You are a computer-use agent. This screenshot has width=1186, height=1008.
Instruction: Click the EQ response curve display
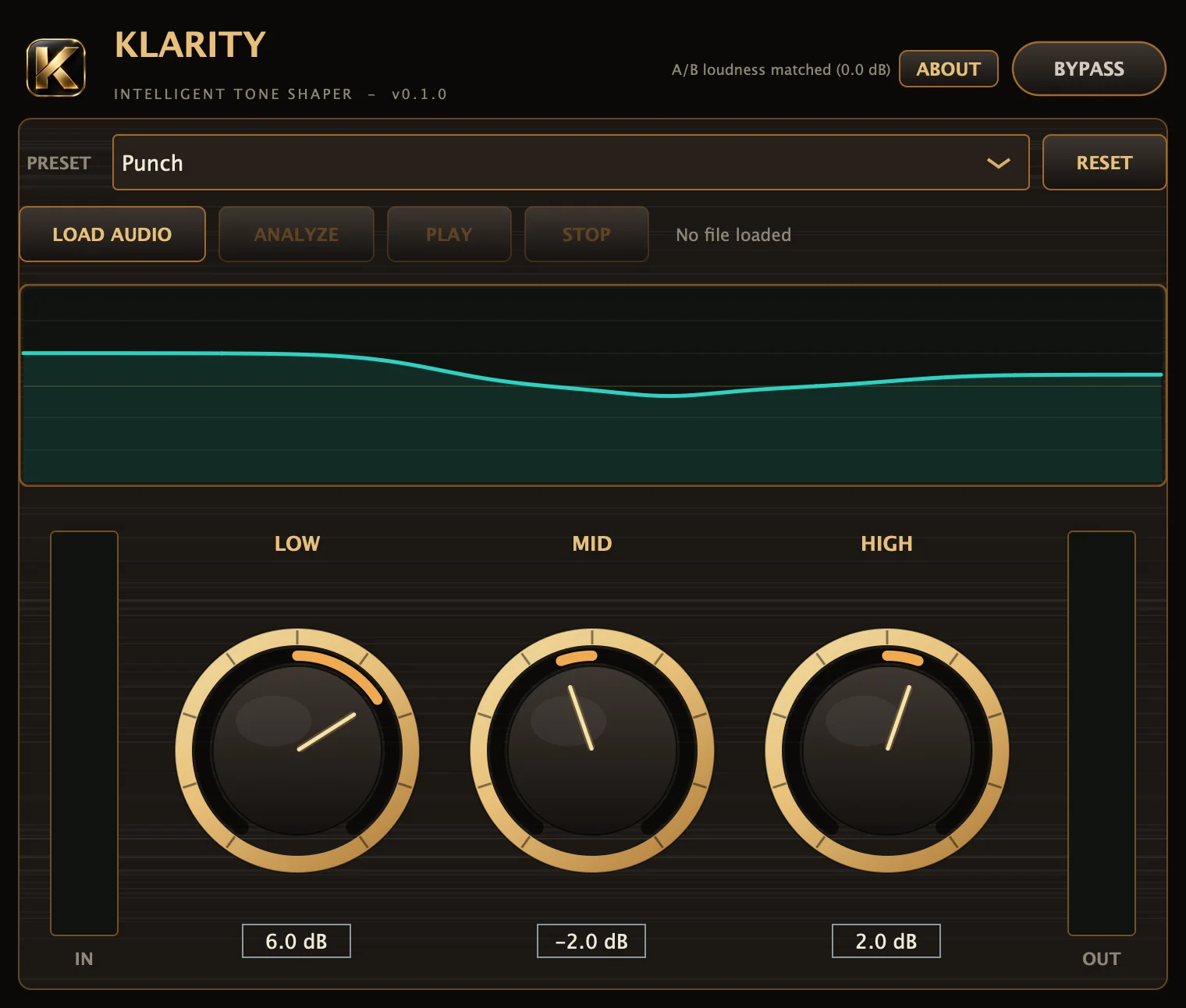tap(593, 385)
